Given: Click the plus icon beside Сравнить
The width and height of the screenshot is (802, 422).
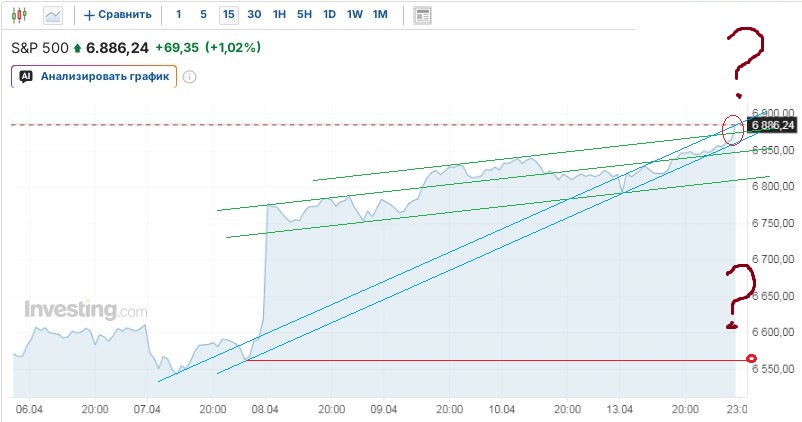Looking at the screenshot, I should 89,15.
